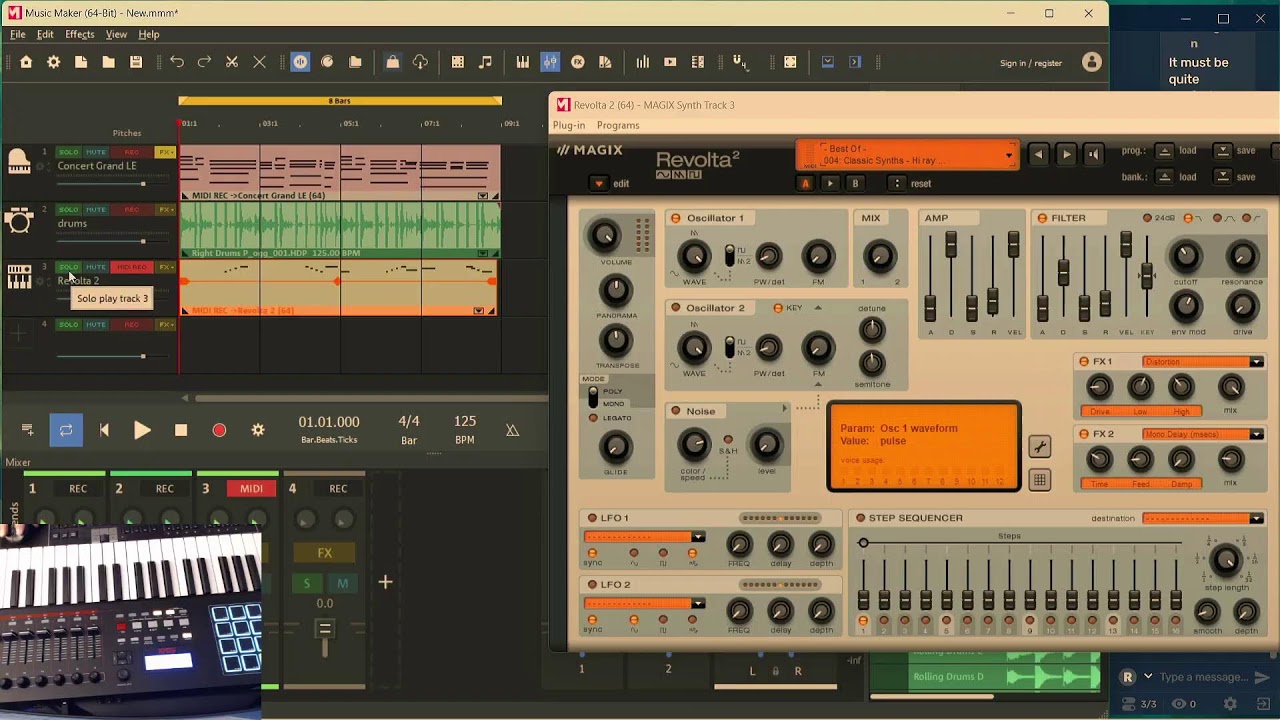Open the metronome icon in transport bar

point(512,430)
